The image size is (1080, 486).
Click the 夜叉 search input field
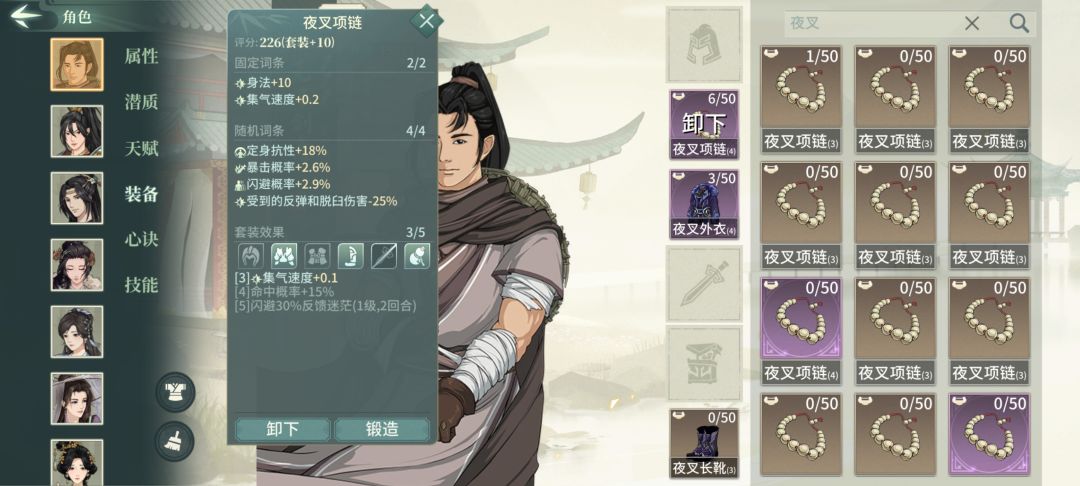coord(871,23)
